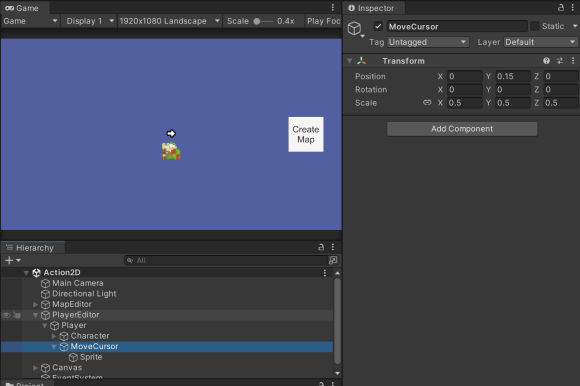This screenshot has width=580, height=386.
Task: Collapse the MoveCursor object
Action: 54,347
